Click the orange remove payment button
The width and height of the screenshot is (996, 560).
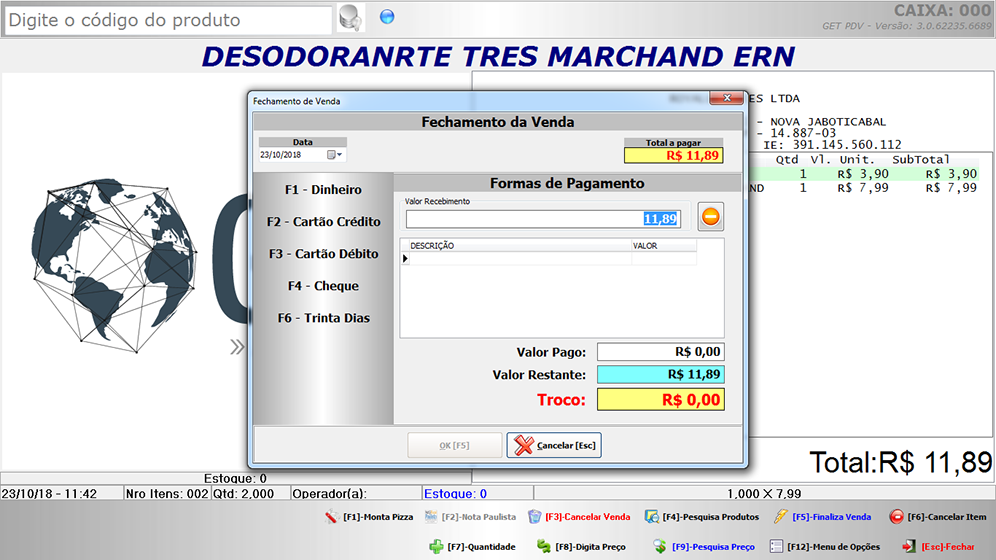click(x=710, y=217)
